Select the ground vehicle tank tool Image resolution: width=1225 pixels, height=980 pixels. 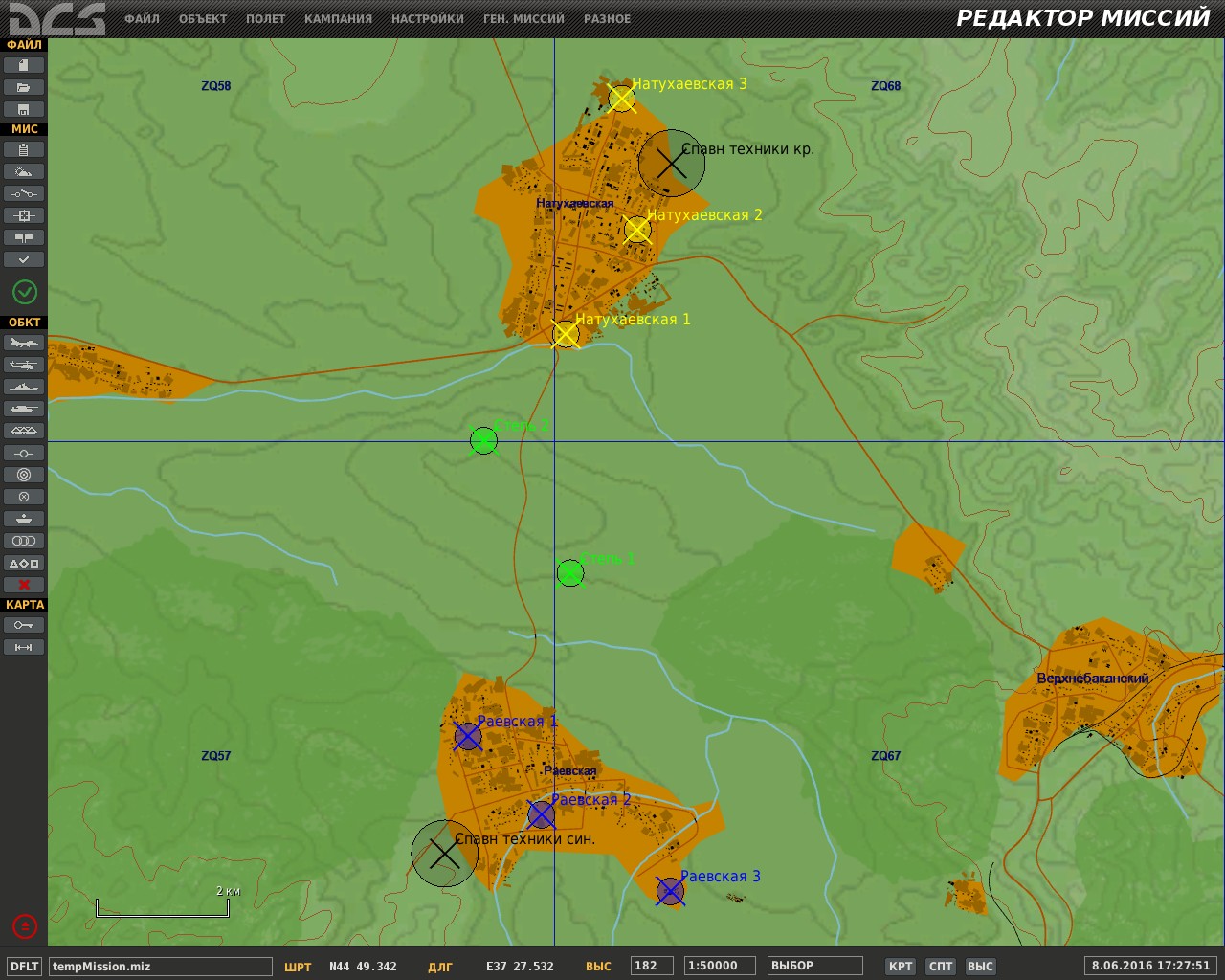[24, 409]
